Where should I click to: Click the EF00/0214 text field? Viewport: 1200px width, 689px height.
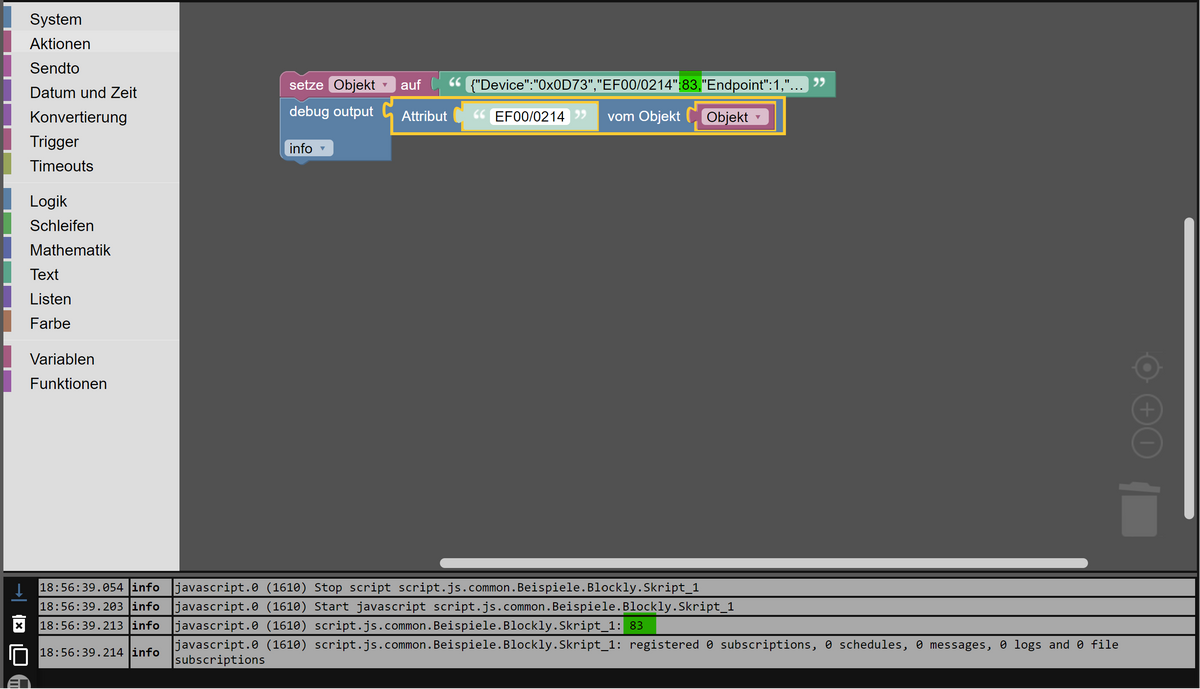click(530, 117)
